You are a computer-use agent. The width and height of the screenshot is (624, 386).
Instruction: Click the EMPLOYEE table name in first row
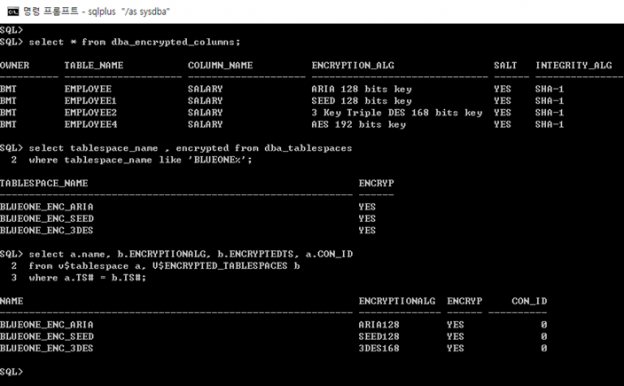88,89
